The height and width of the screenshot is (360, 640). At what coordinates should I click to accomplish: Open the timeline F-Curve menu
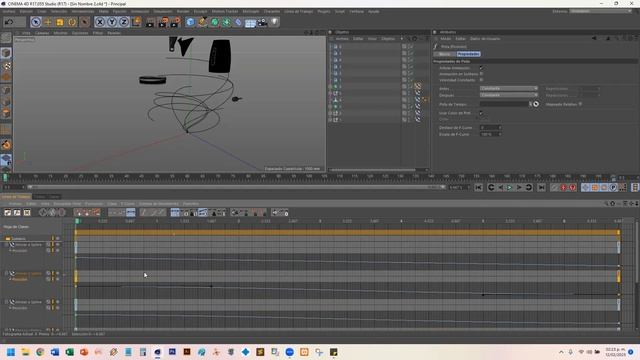click(127, 203)
